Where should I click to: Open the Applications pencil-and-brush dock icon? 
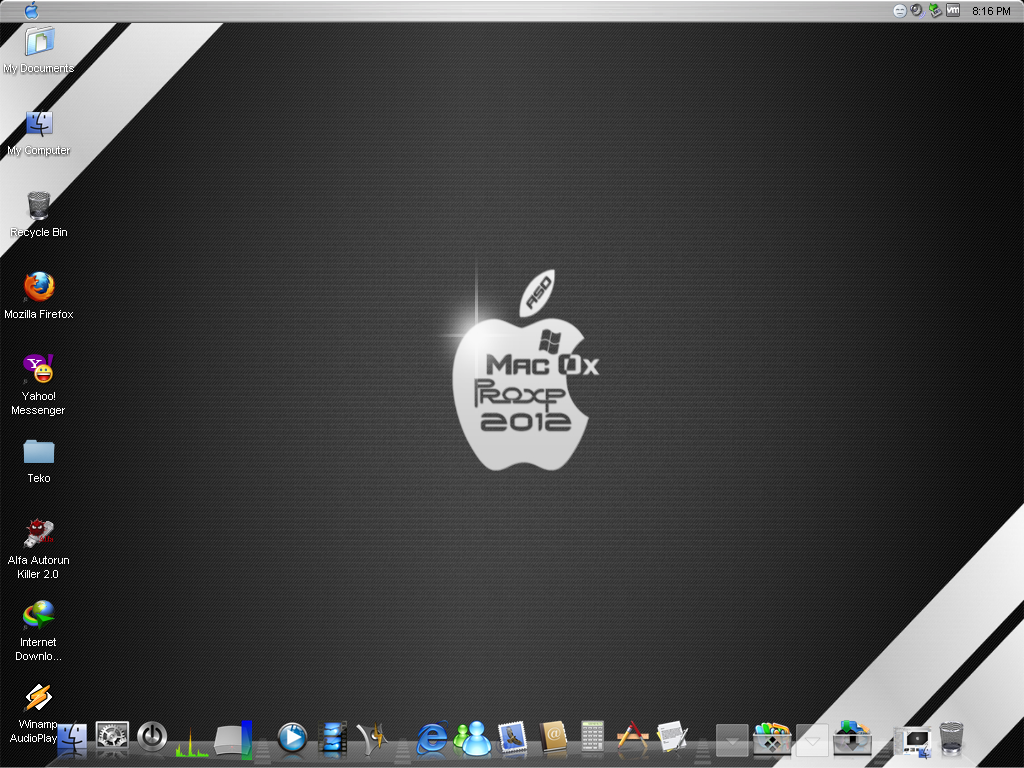632,737
